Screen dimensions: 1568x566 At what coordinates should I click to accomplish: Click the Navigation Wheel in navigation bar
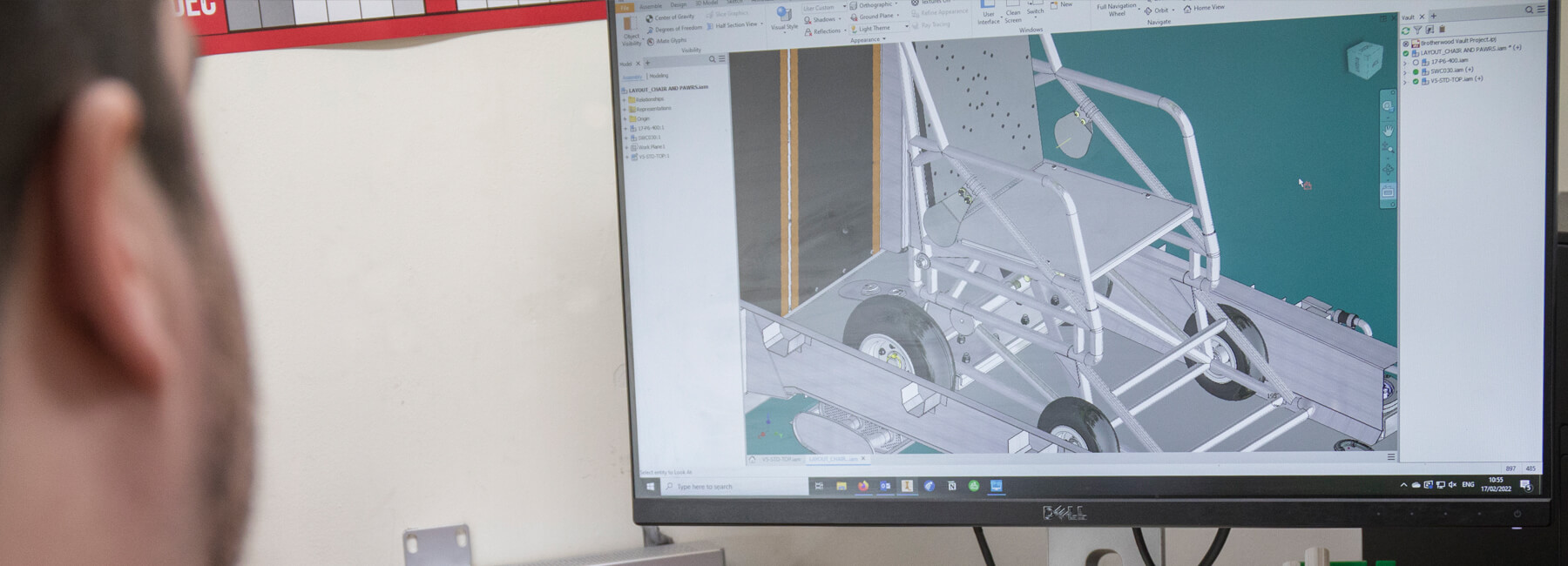coord(1388,106)
